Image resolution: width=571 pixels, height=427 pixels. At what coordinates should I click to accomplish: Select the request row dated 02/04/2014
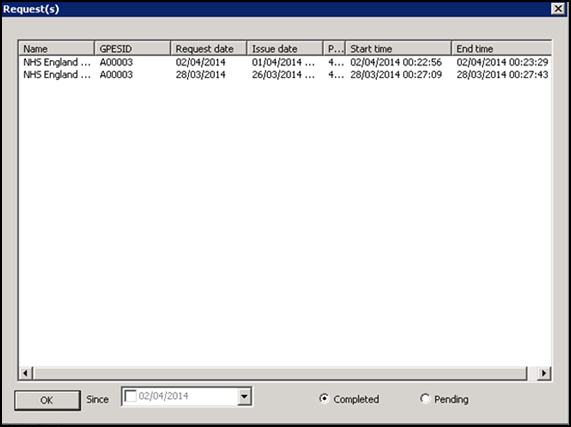285,62
